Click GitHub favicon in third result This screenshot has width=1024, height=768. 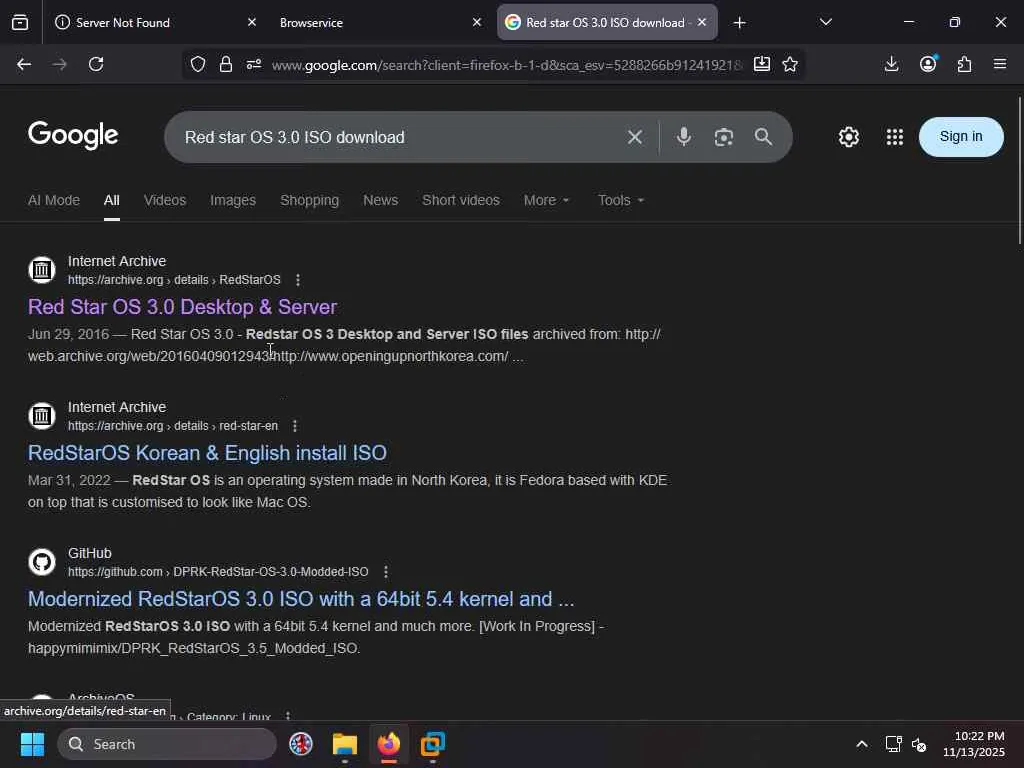[x=42, y=562]
